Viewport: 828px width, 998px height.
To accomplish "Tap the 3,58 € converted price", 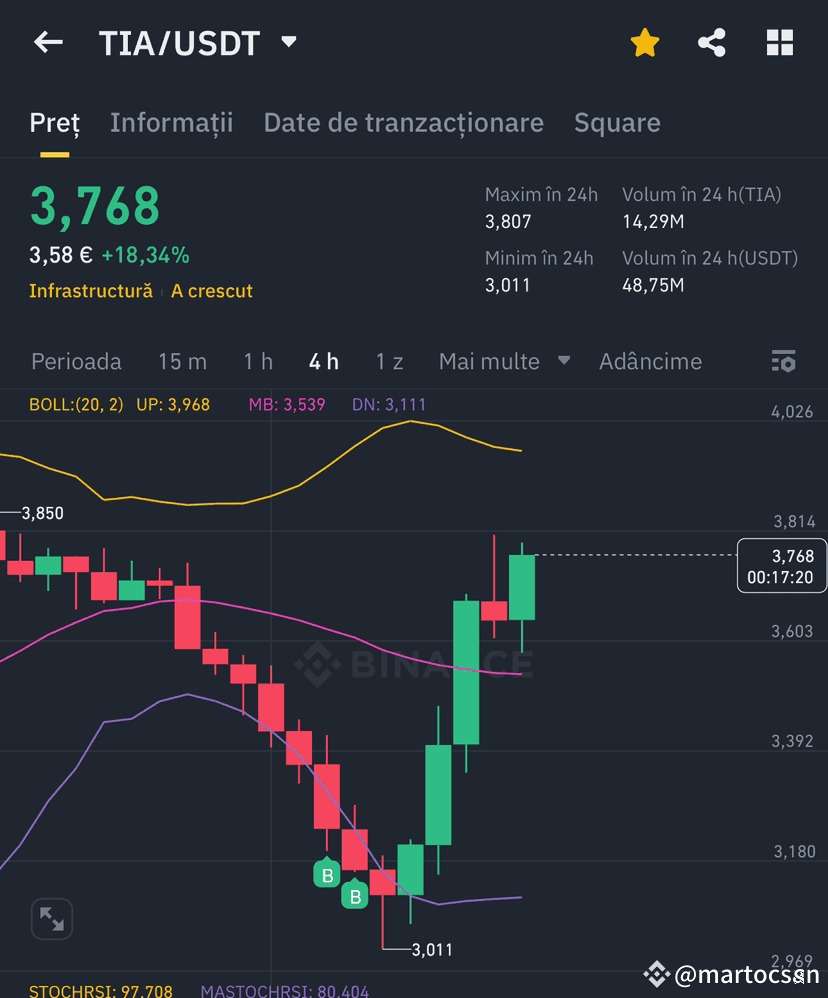I will tap(61, 255).
